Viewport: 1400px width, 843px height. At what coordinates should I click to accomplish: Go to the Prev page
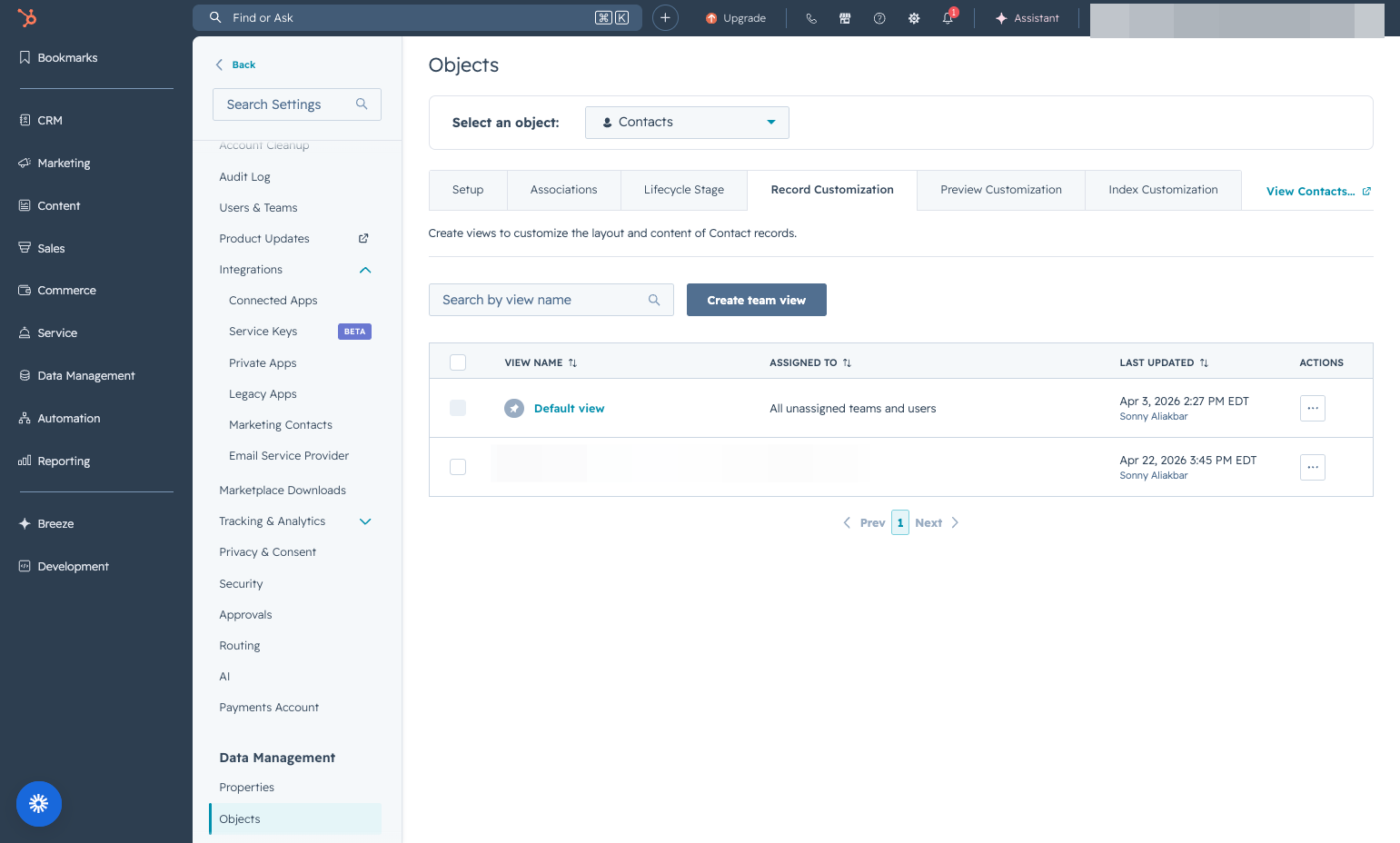(864, 522)
